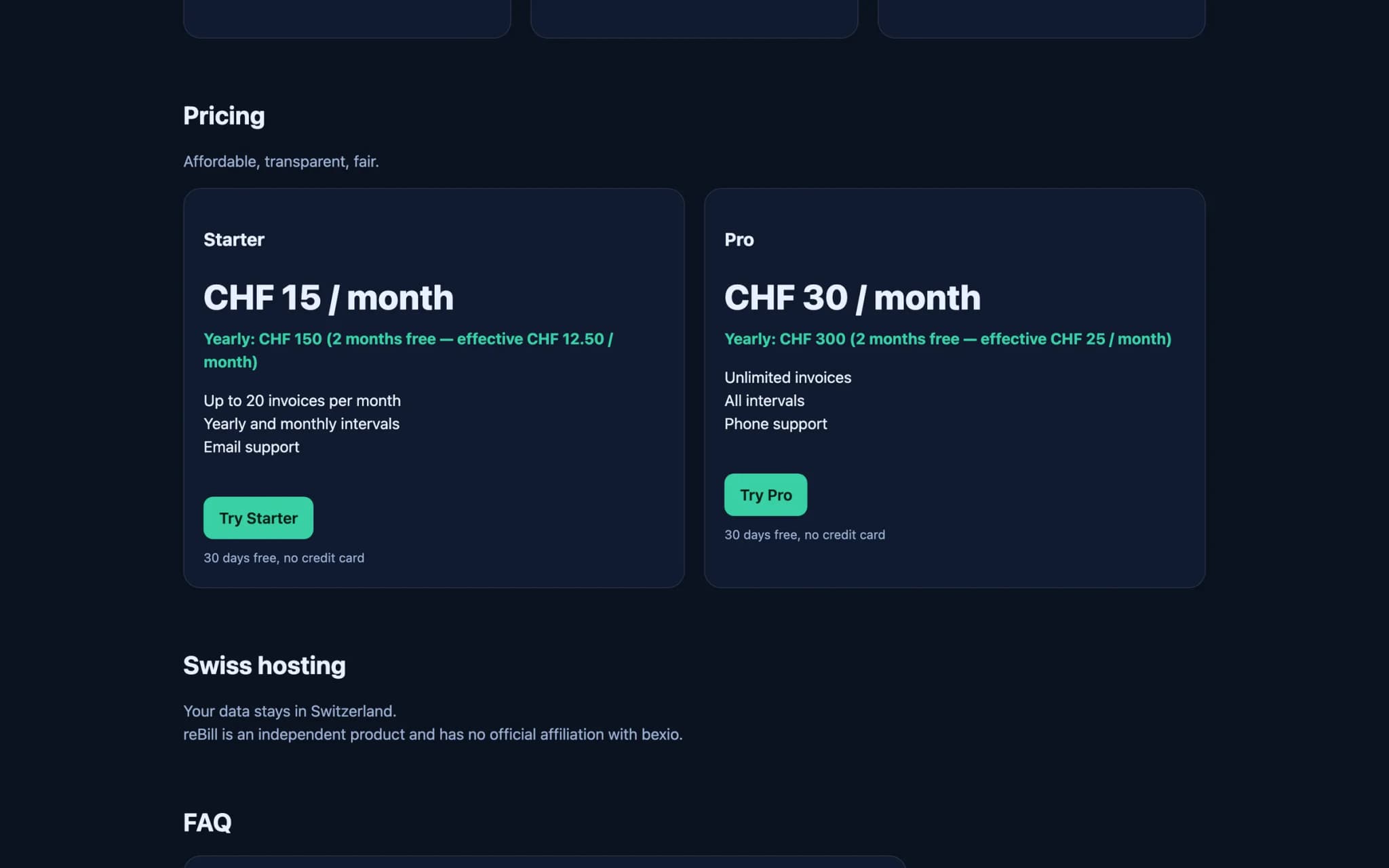Click '30 days free' note under Try Starter
Viewport: 1389px width, 868px height.
[283, 558]
